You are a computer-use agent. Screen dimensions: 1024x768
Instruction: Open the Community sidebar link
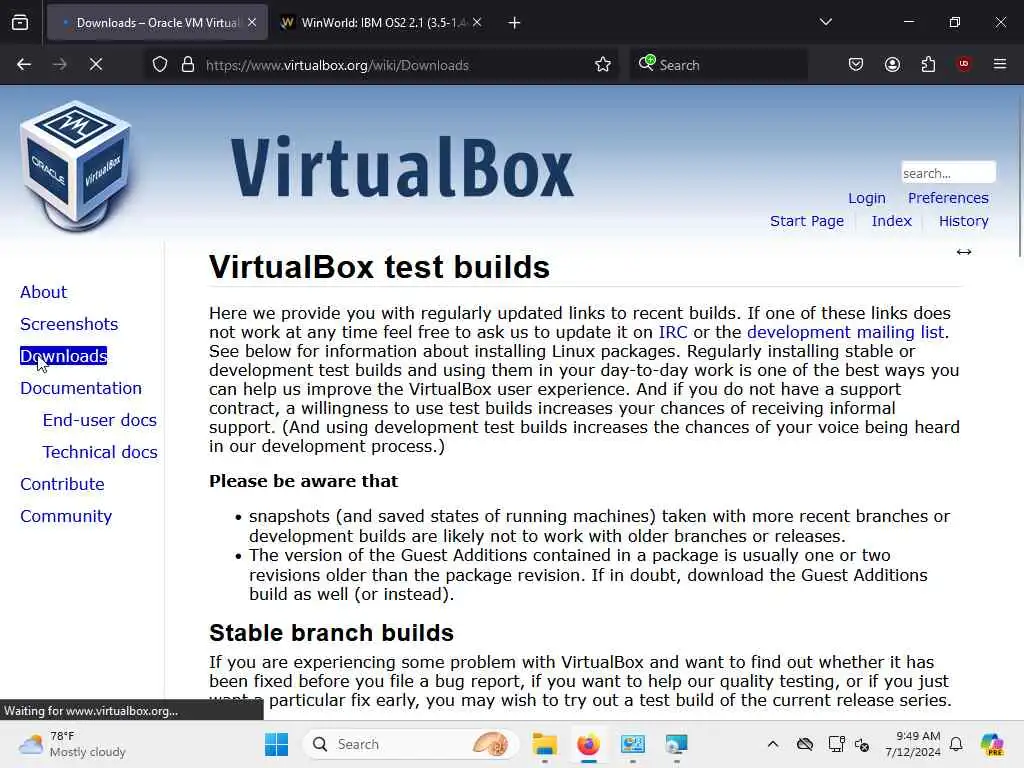(x=66, y=516)
